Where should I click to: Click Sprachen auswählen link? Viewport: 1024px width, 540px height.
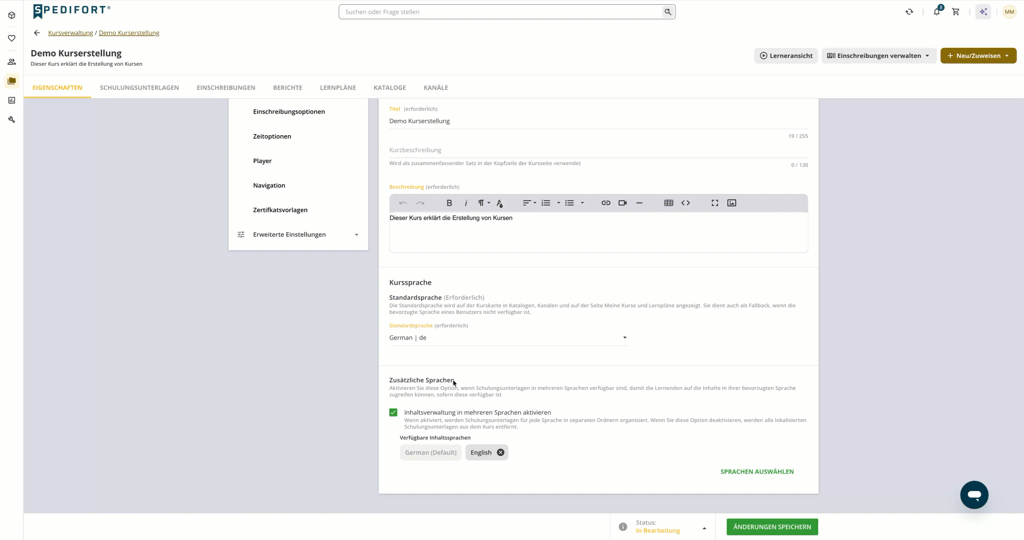point(757,471)
